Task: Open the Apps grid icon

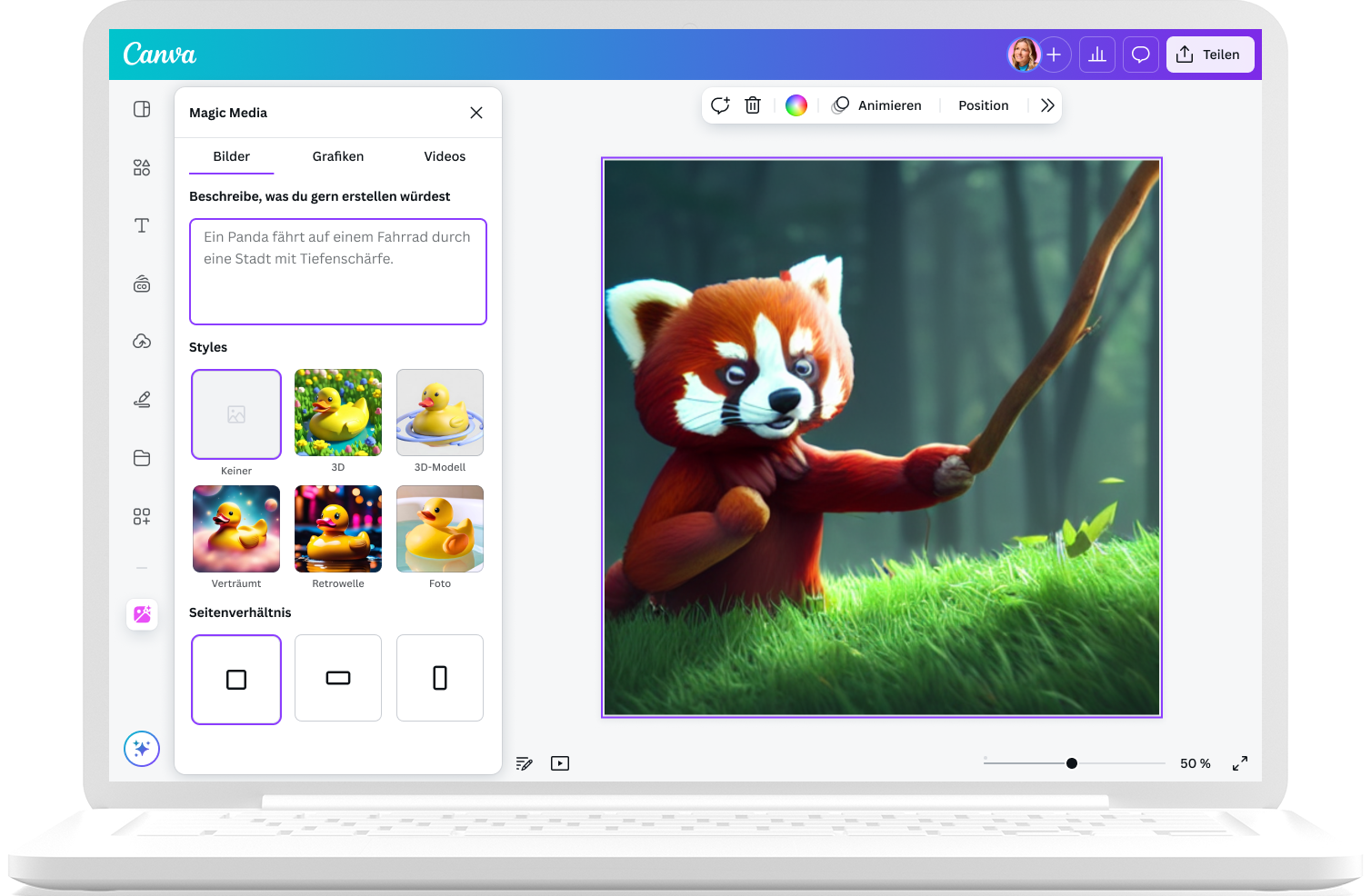Action: 142,516
